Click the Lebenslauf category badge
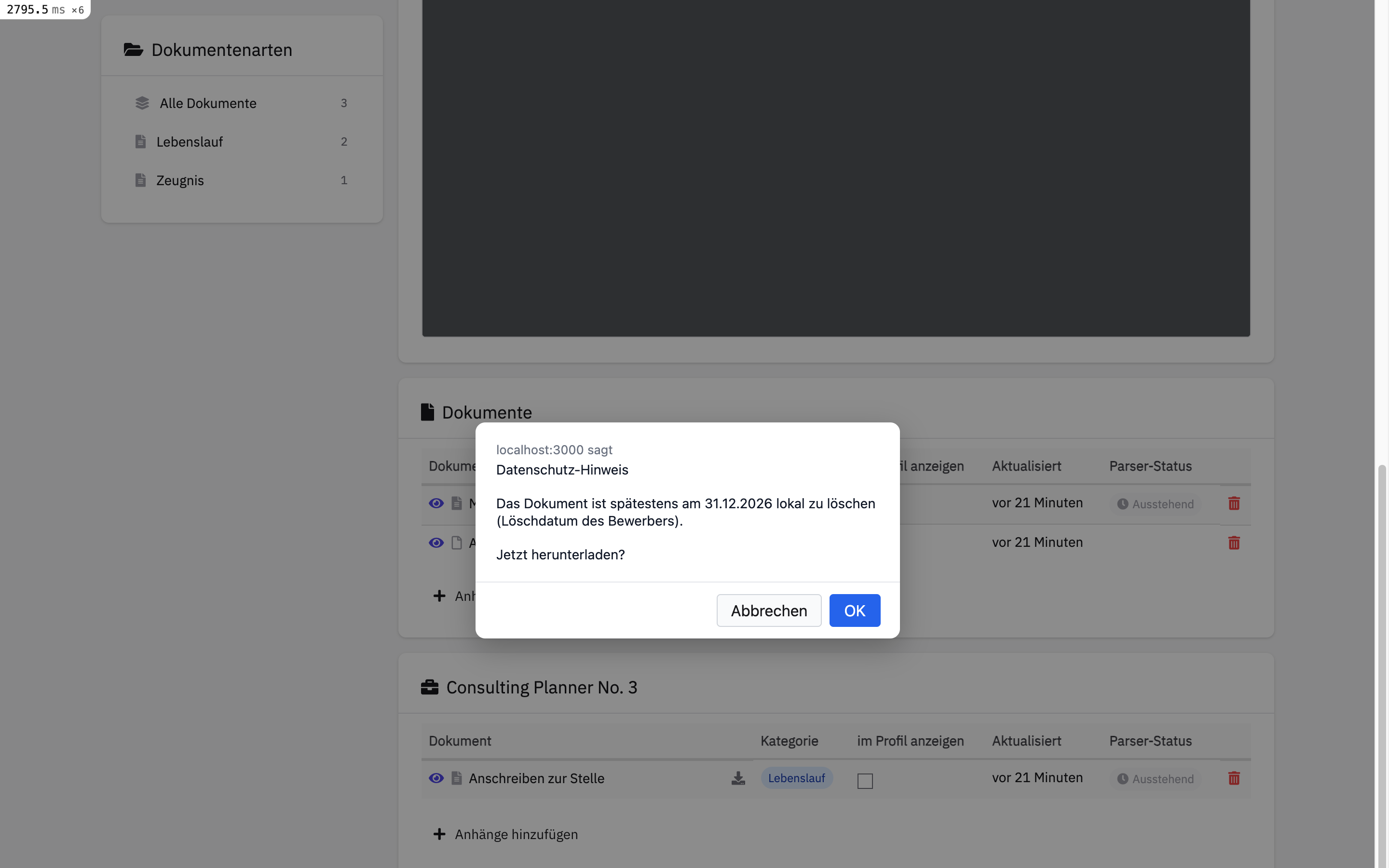The height and width of the screenshot is (868, 1389). click(x=797, y=778)
